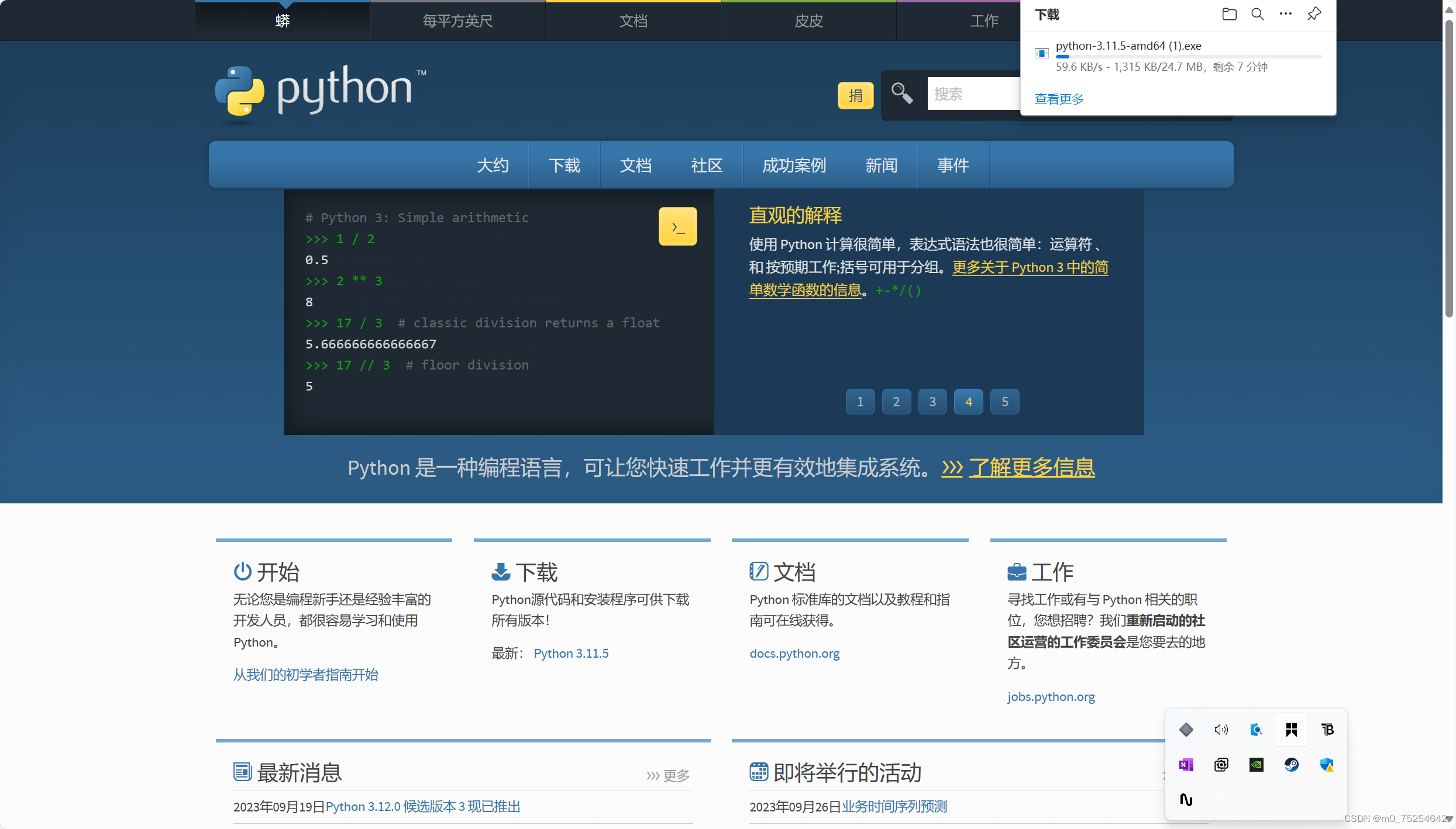Select carousel slide 5

[1004, 402]
